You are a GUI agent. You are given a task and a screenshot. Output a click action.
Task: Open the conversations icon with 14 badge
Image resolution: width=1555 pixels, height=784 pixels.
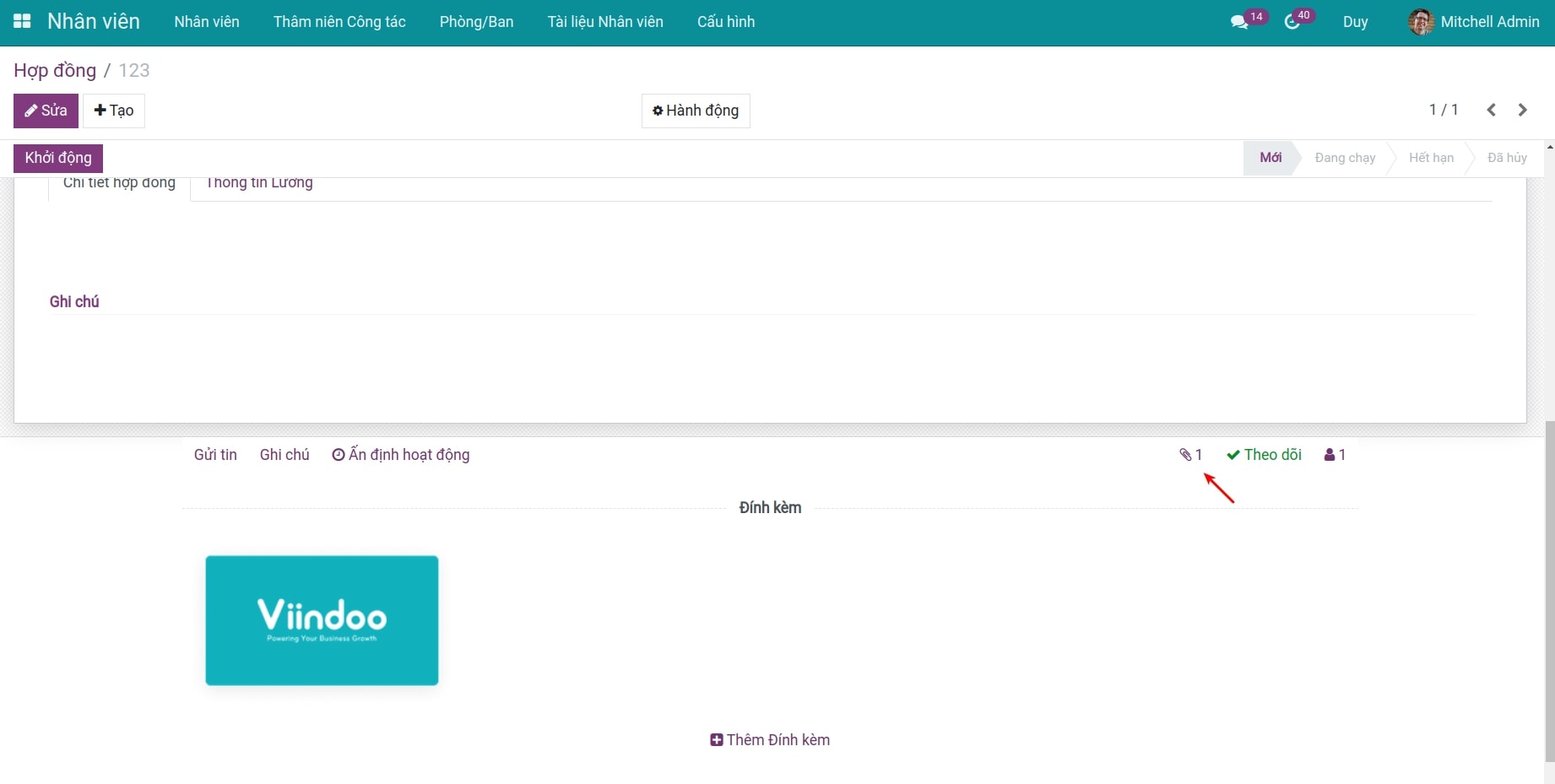point(1239,22)
